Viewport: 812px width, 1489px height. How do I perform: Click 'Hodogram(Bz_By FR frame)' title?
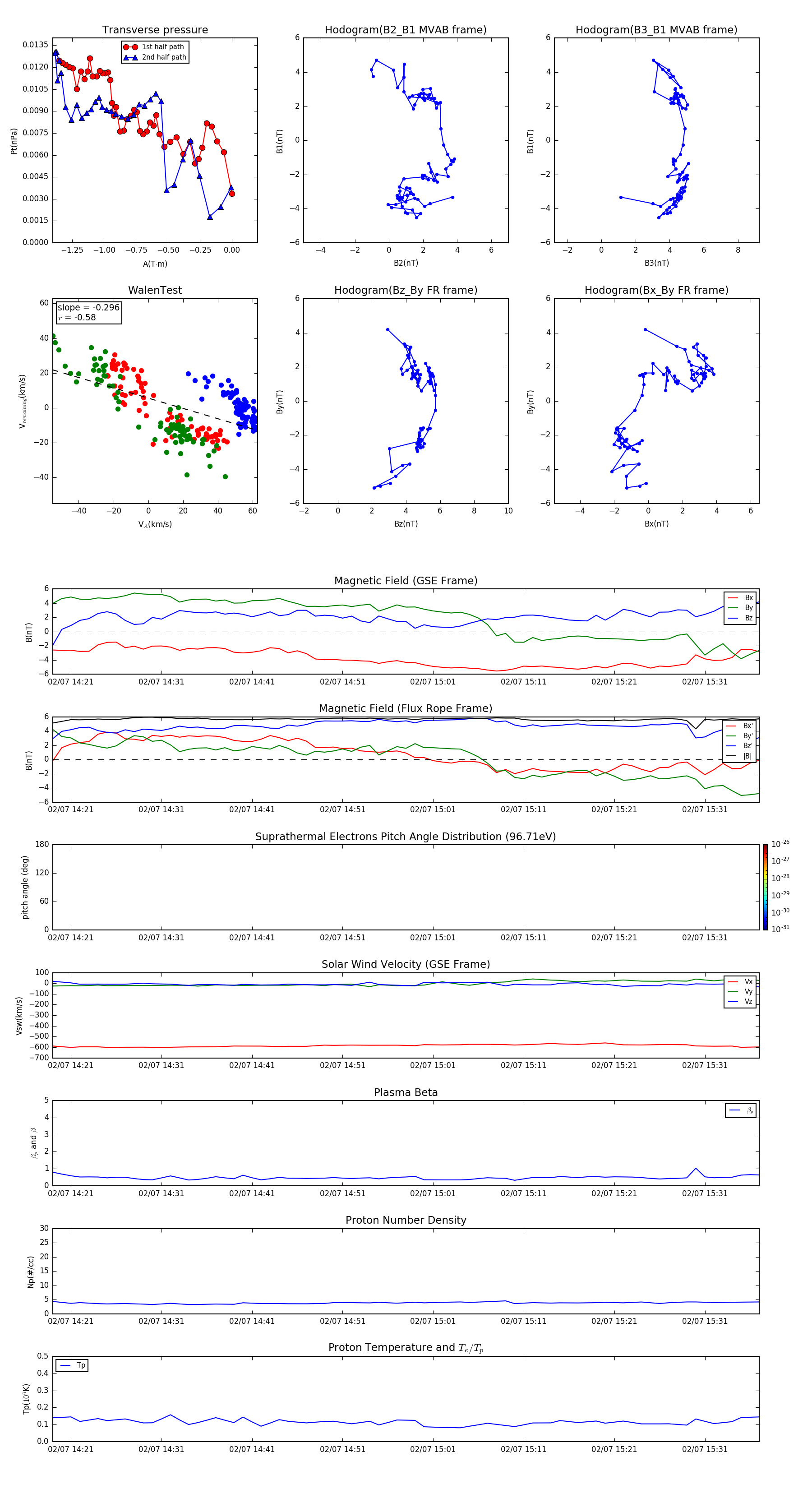point(406,290)
